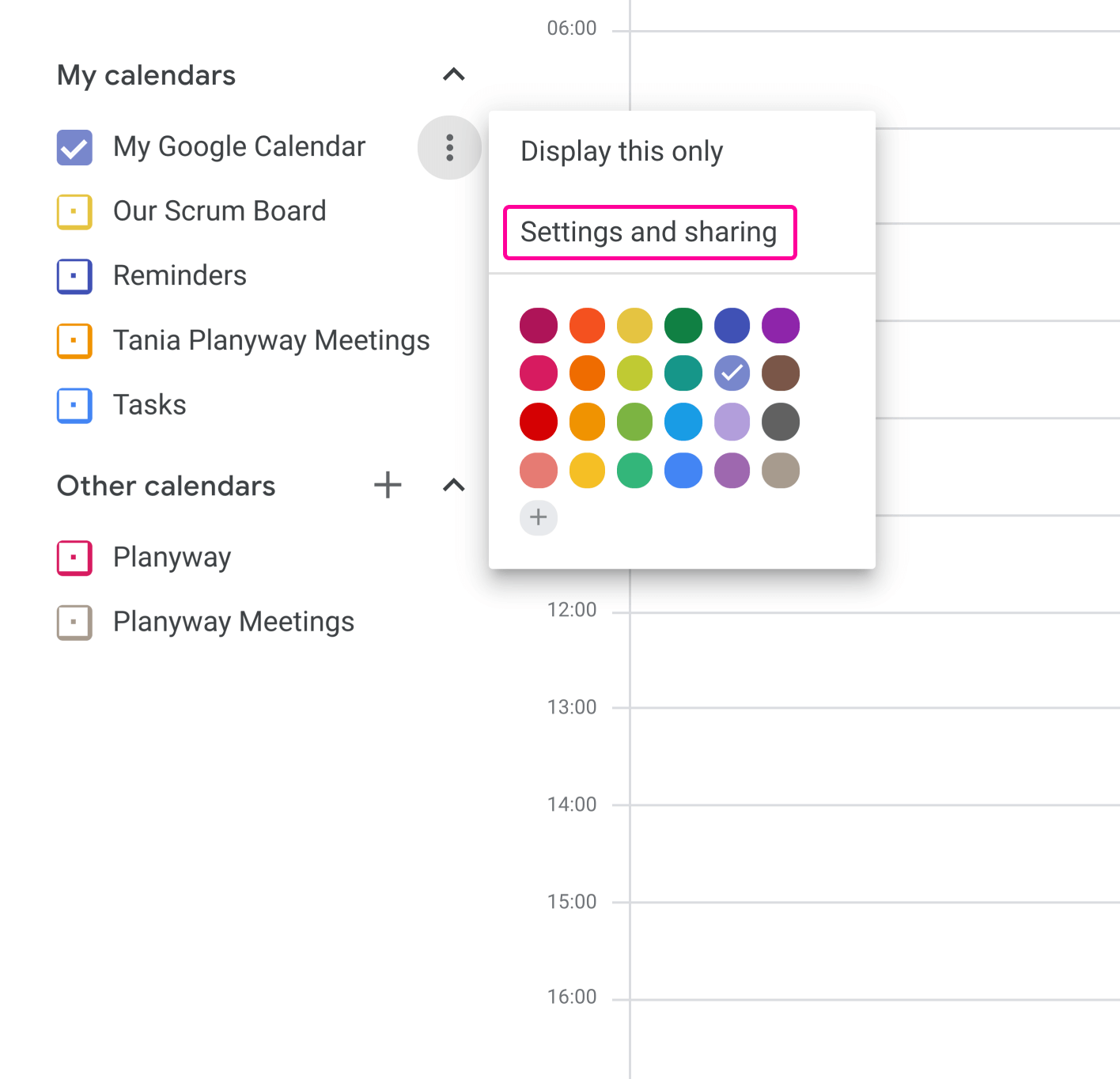The width and height of the screenshot is (1120, 1079).
Task: Show the Tasks calendar
Action: 74,405
